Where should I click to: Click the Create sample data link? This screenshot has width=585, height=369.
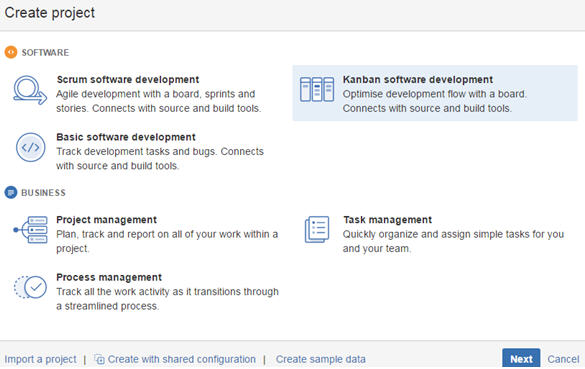[320, 359]
